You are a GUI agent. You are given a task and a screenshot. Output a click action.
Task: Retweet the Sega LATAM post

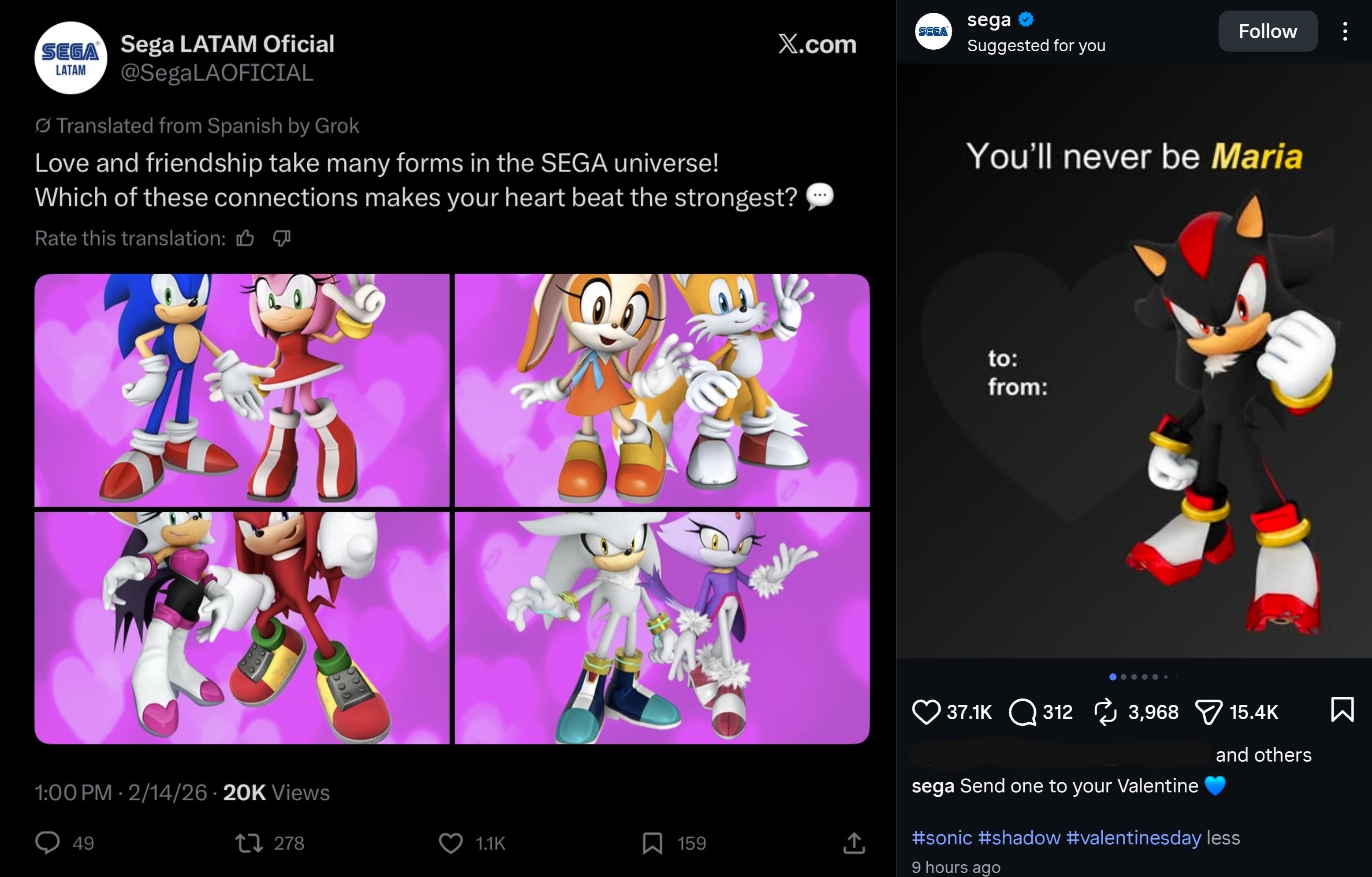249,843
